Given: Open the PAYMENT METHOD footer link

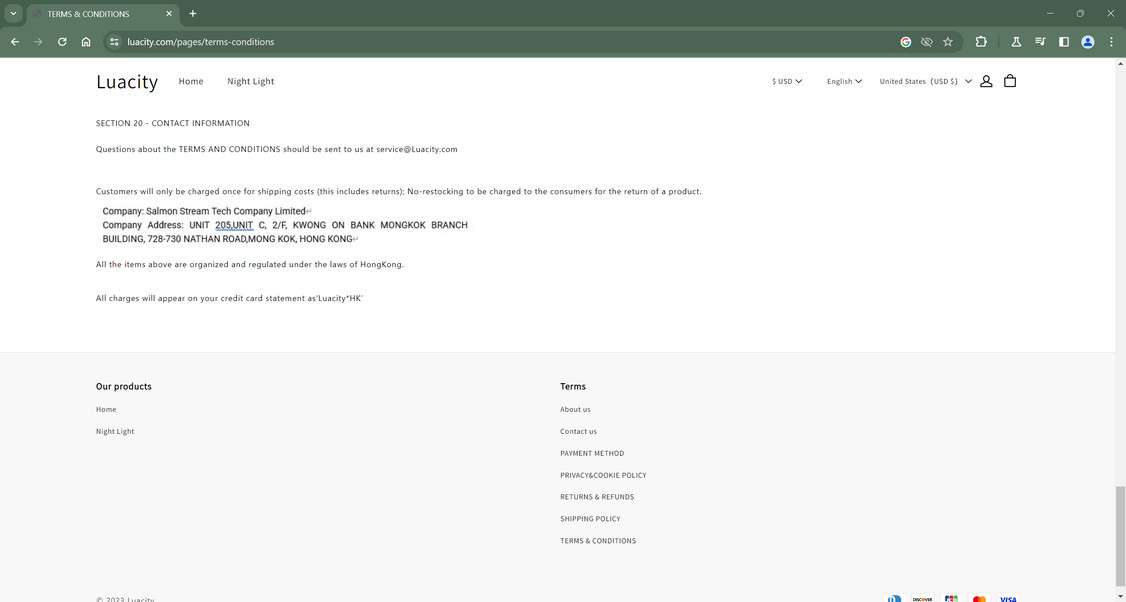Looking at the screenshot, I should [x=592, y=453].
